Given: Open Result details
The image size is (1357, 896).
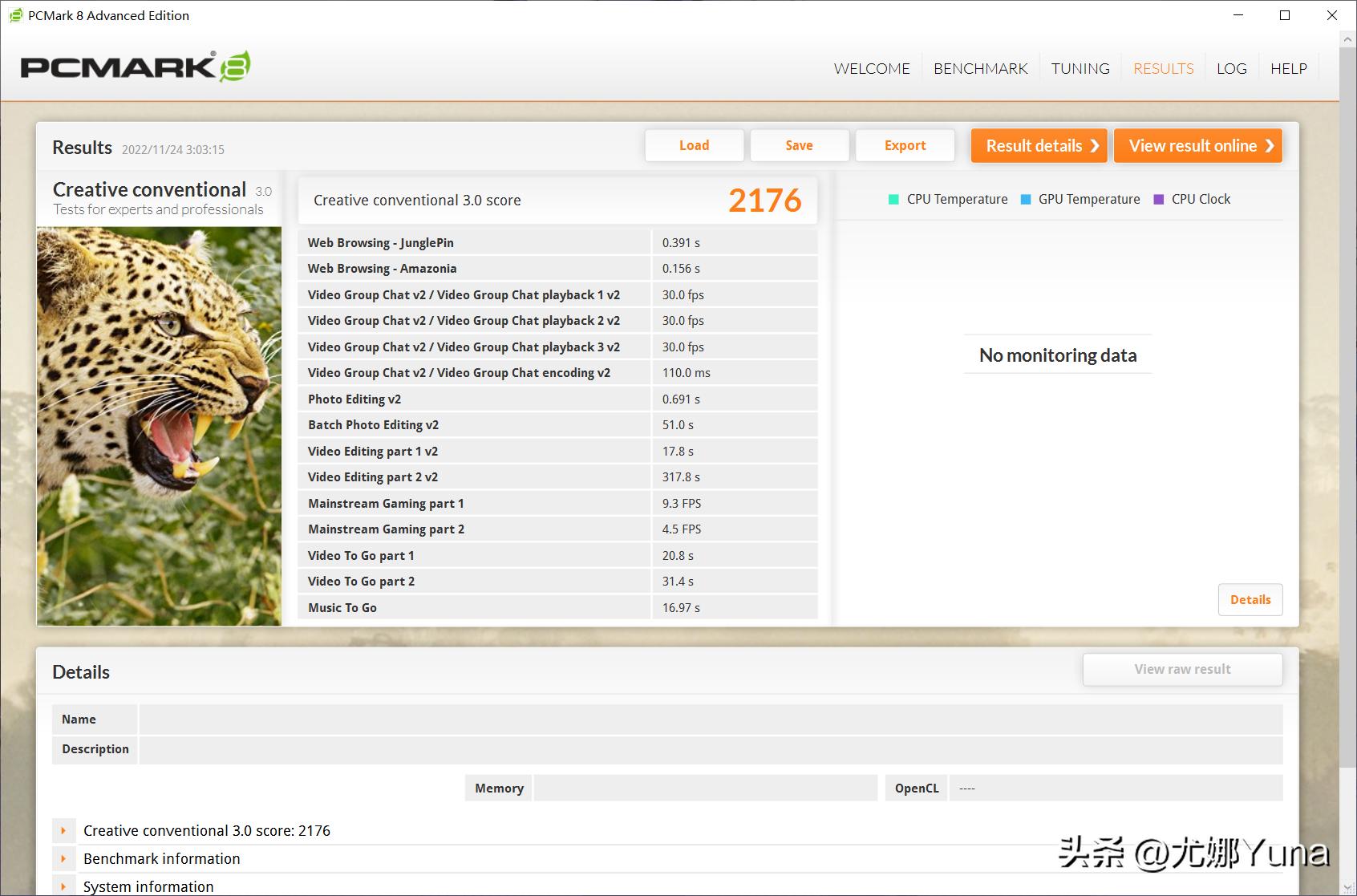Looking at the screenshot, I should 1039,146.
